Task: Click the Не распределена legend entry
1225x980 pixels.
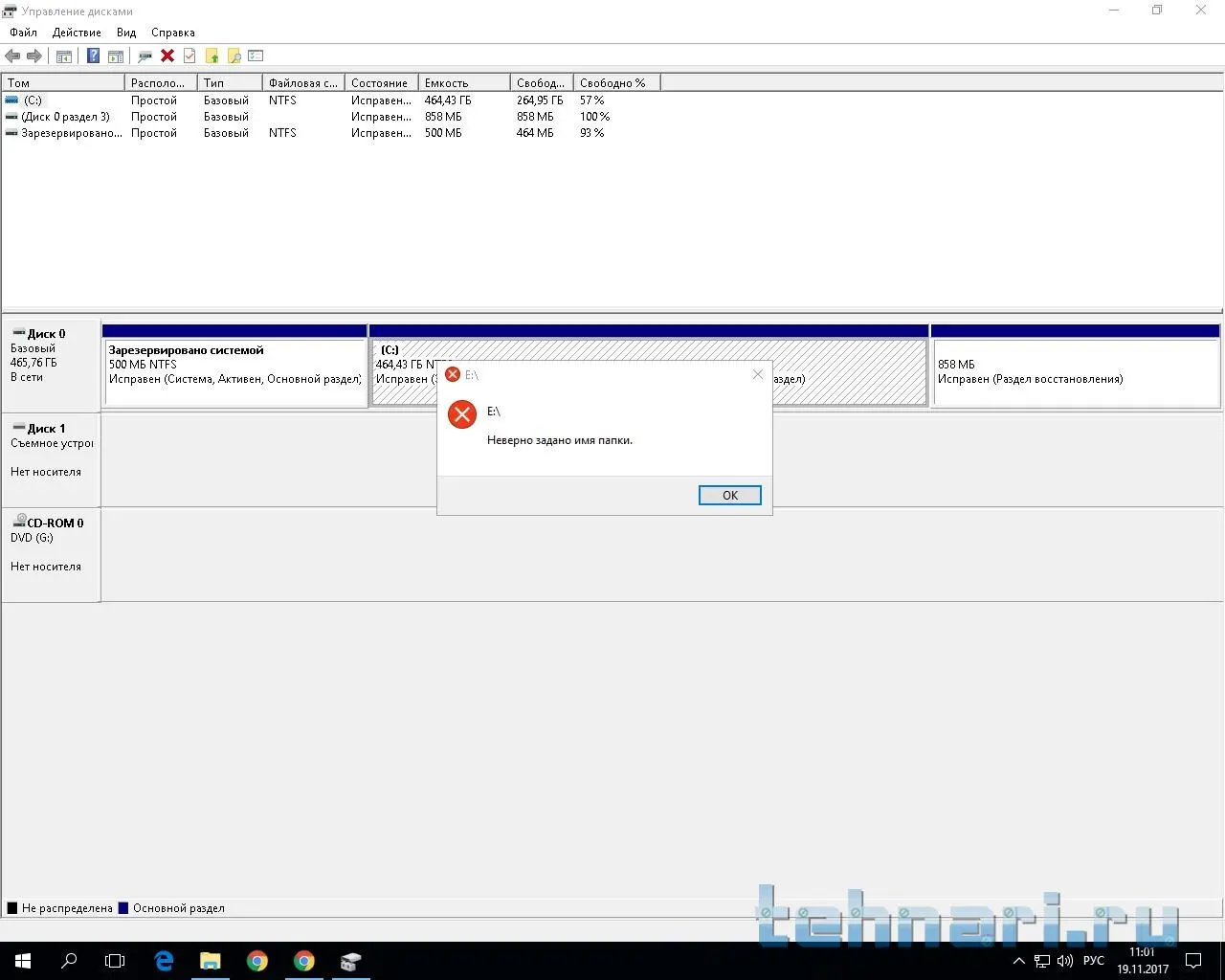Action: [x=60, y=908]
